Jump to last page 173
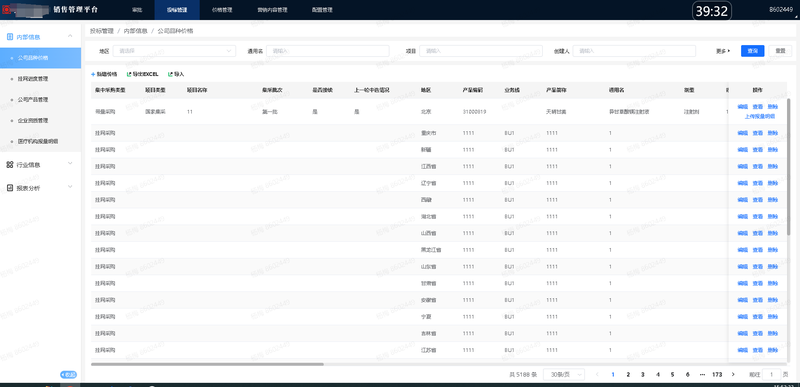 point(717,374)
